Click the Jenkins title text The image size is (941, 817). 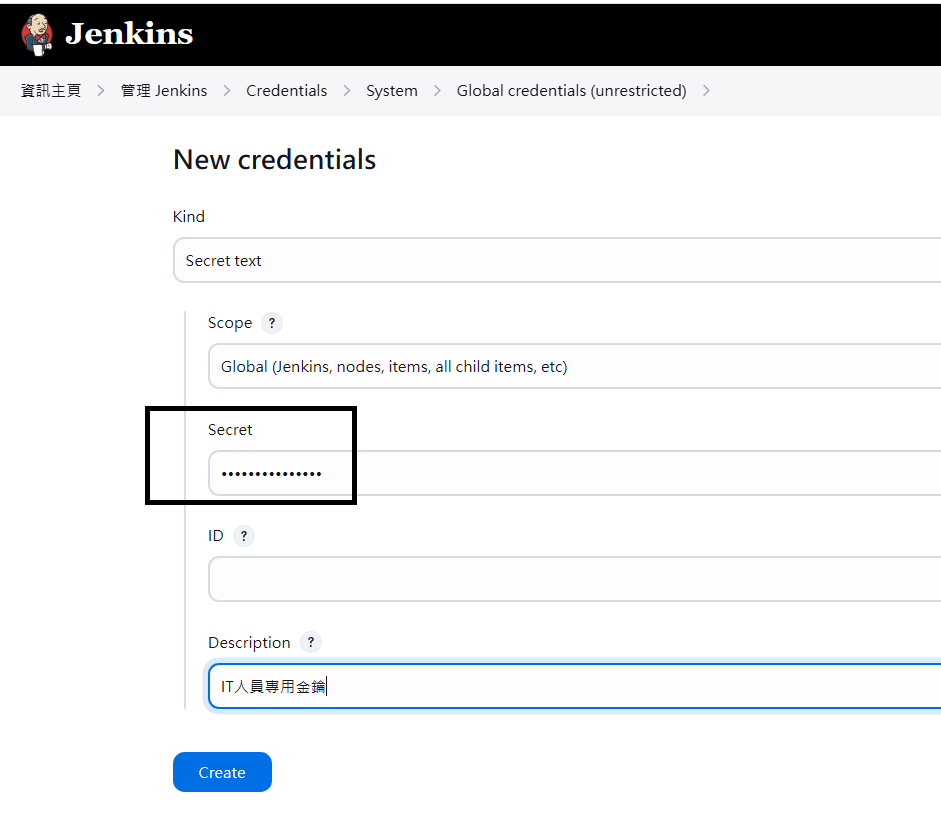[129, 34]
